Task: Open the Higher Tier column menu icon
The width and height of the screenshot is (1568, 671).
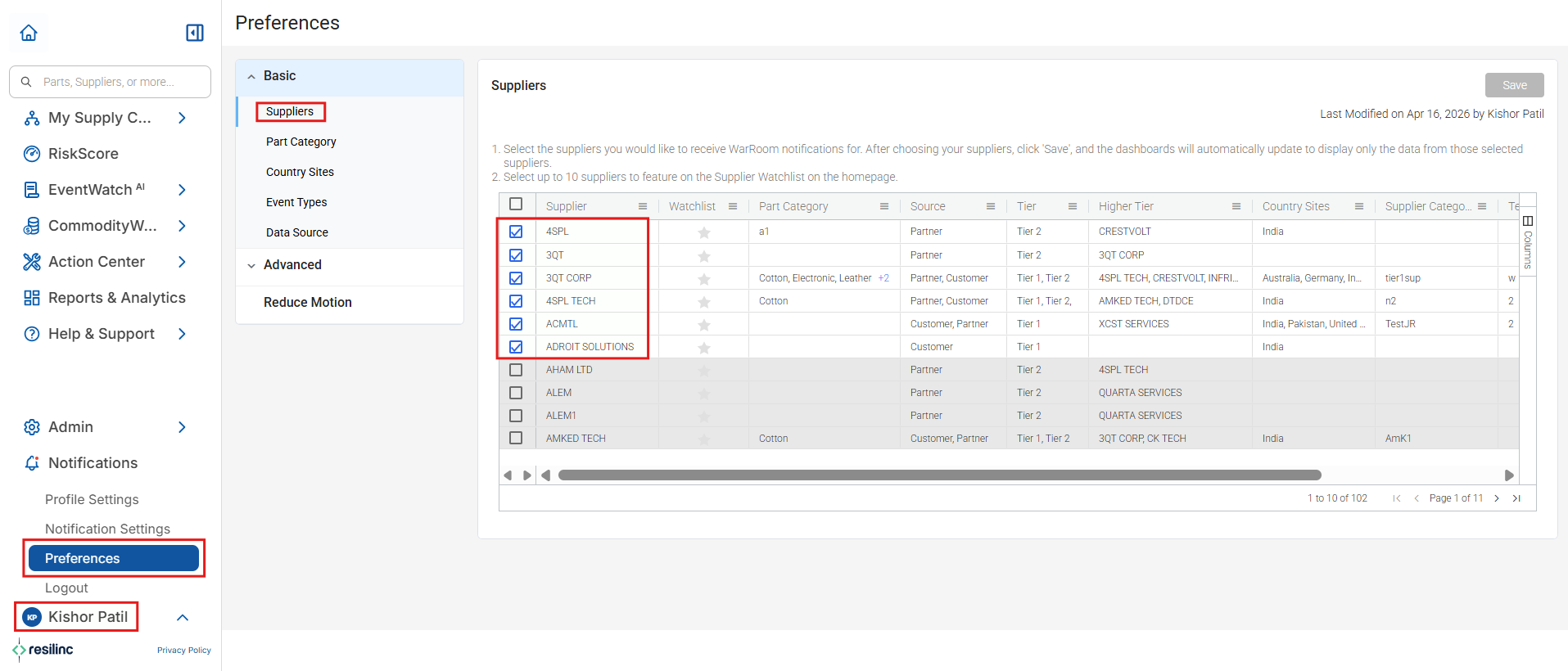Action: 1236,206
